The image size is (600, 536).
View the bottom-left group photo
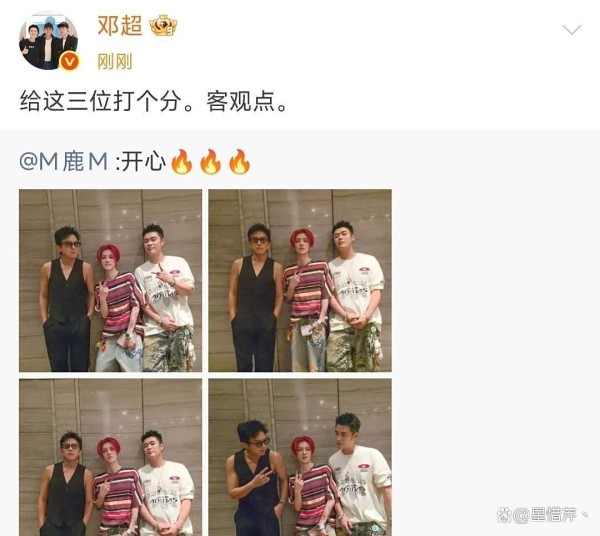tap(111, 457)
